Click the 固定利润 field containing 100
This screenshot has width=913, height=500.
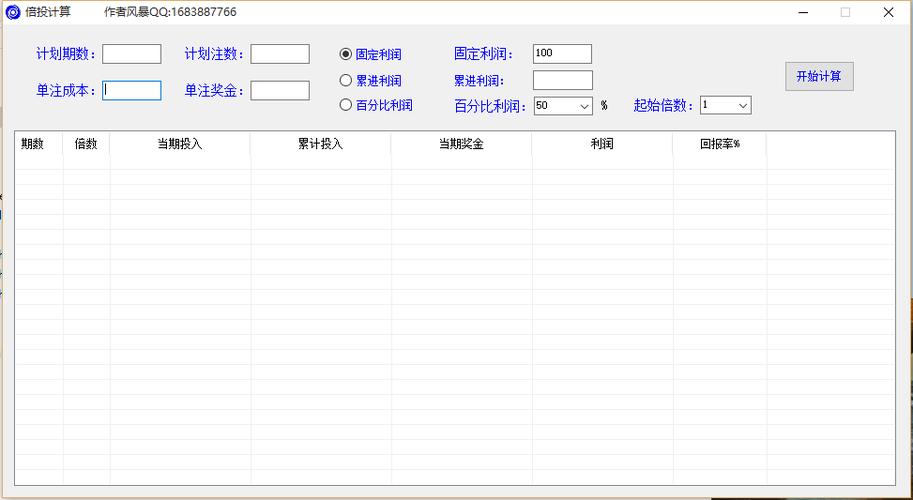(x=562, y=54)
